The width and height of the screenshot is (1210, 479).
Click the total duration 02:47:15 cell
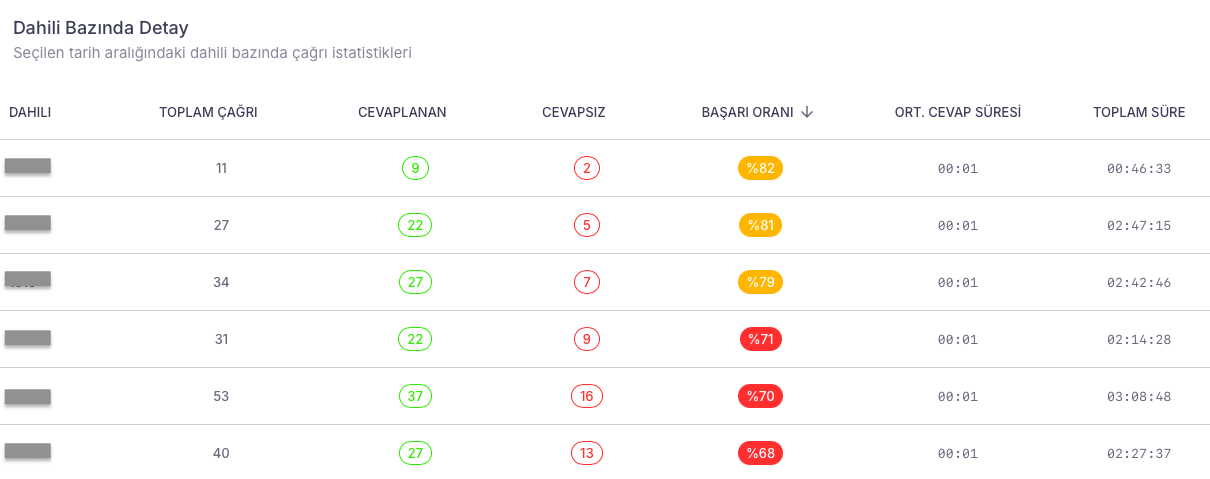point(1139,226)
